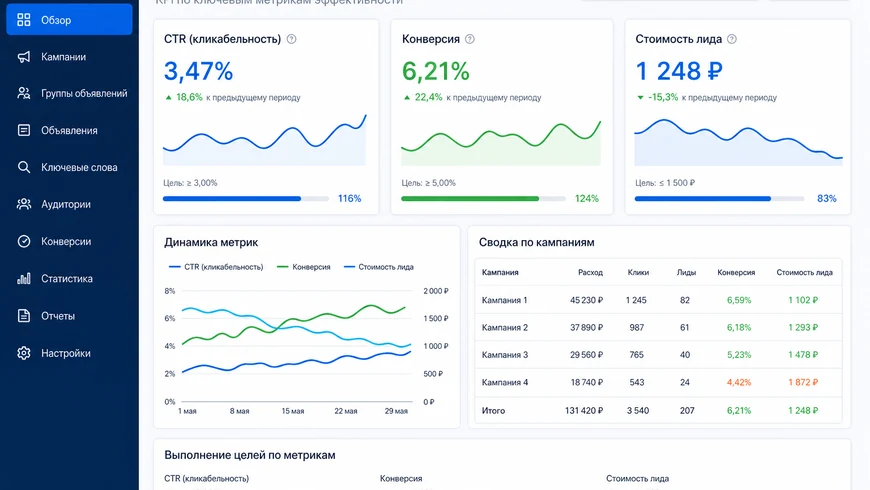Click the Объявления document icon

(x=24, y=130)
